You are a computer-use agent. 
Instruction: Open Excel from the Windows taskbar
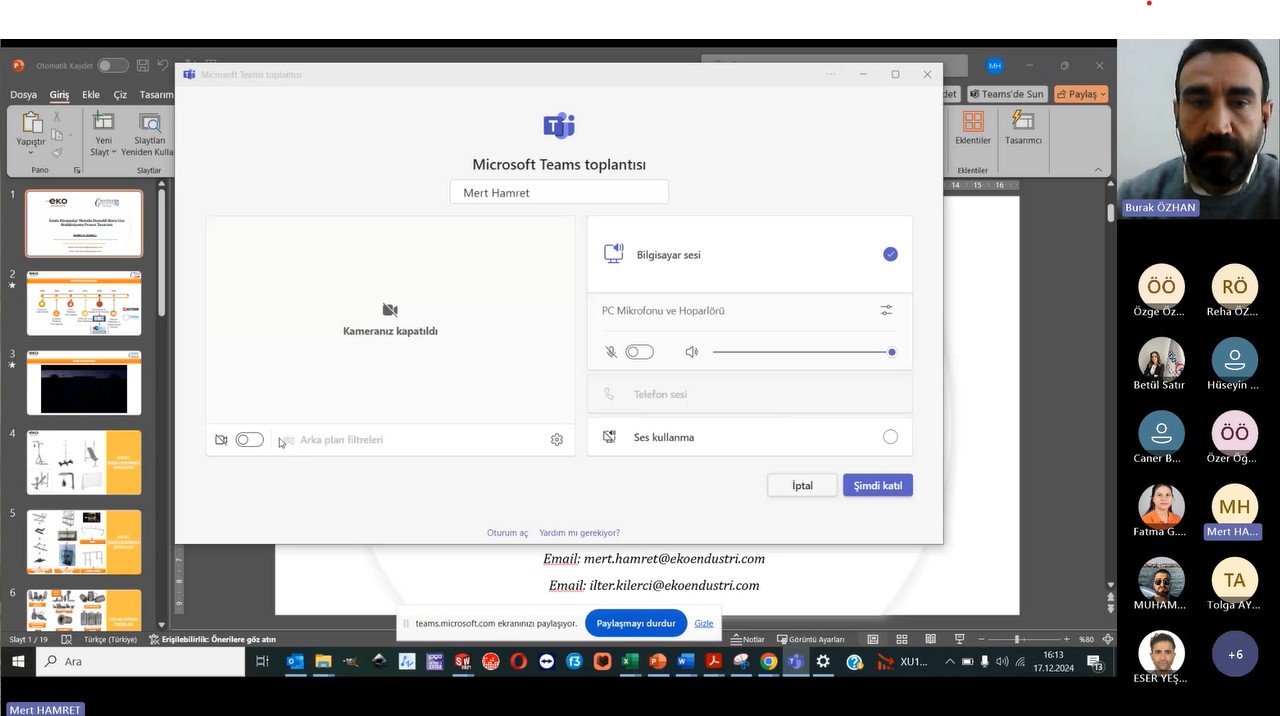click(630, 662)
